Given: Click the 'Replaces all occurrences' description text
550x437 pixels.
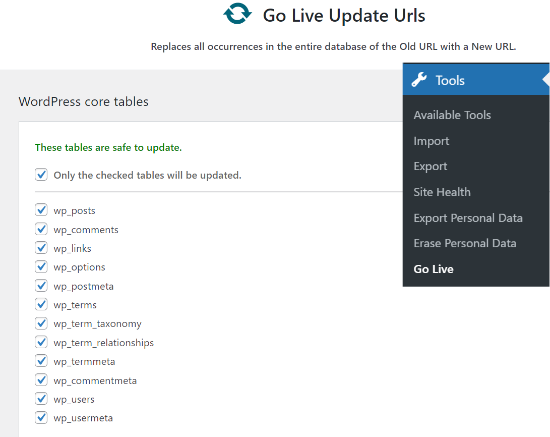Looking at the screenshot, I should [334, 47].
